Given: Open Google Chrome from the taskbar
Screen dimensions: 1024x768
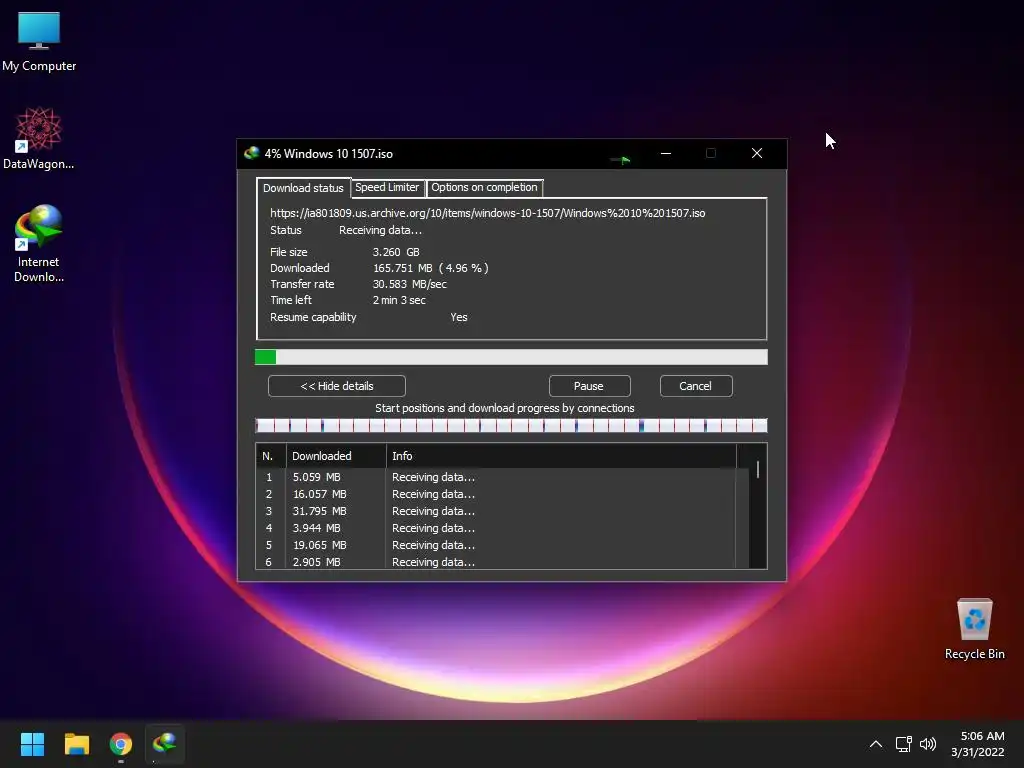Looking at the screenshot, I should (x=121, y=744).
